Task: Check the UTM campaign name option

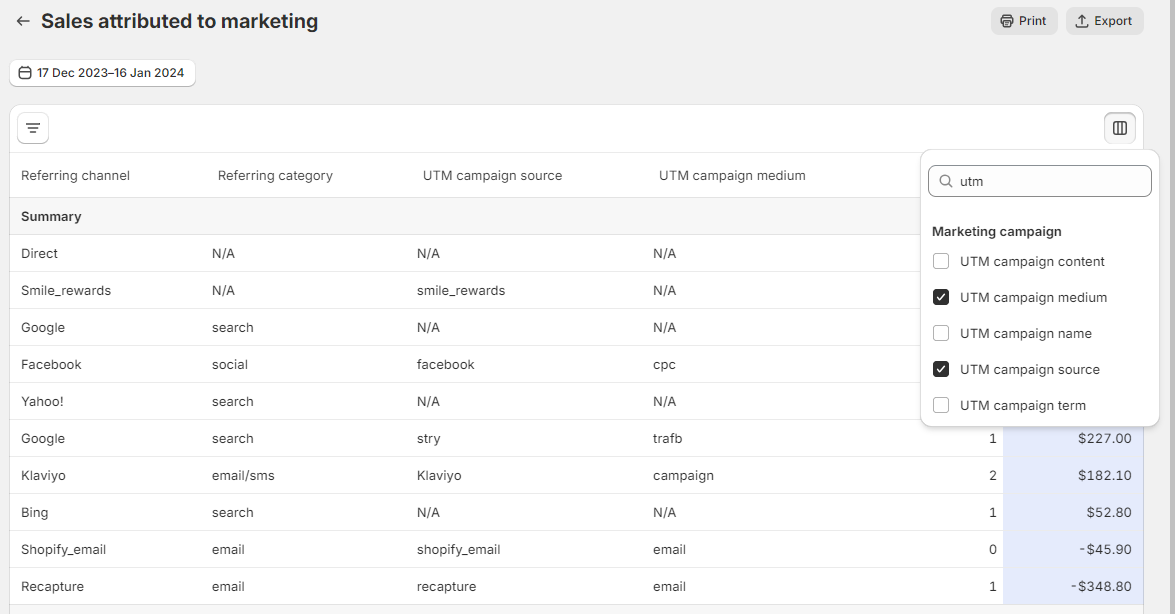Action: [x=941, y=333]
